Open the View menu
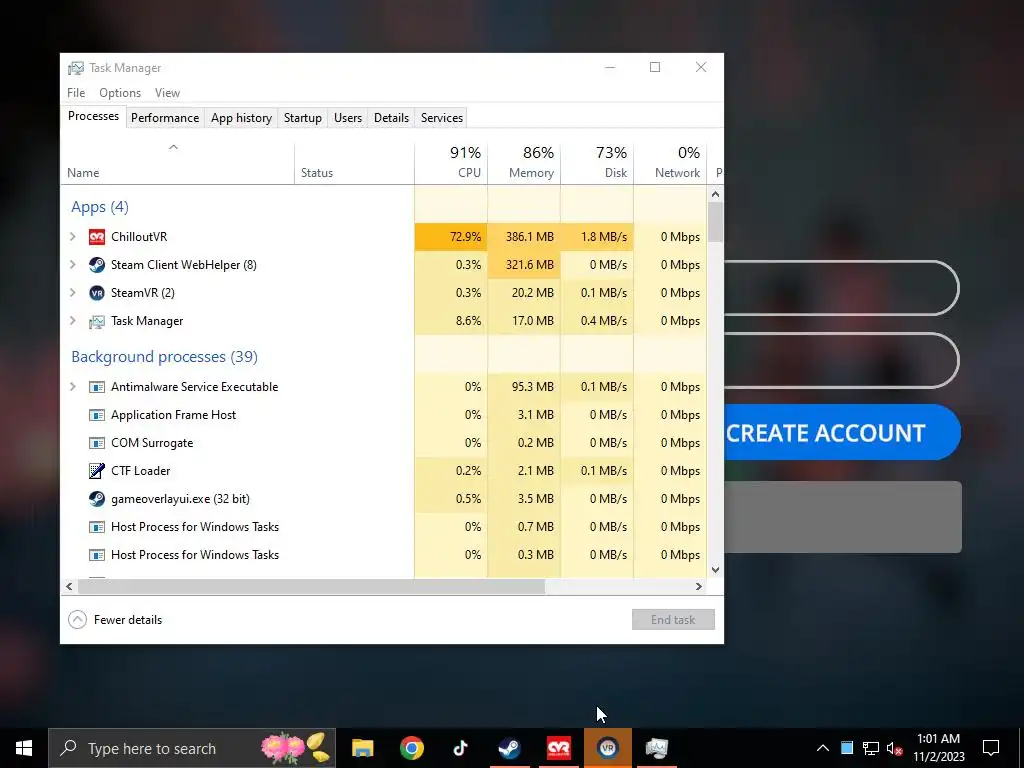1024x768 pixels. point(167,93)
